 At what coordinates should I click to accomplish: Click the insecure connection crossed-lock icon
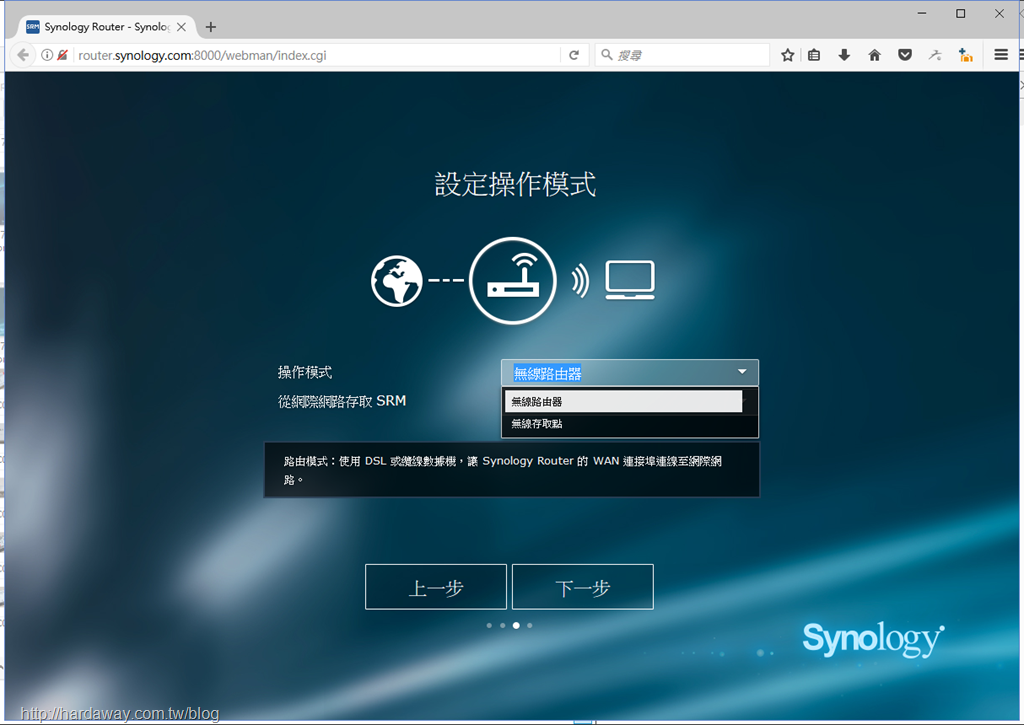click(x=62, y=56)
